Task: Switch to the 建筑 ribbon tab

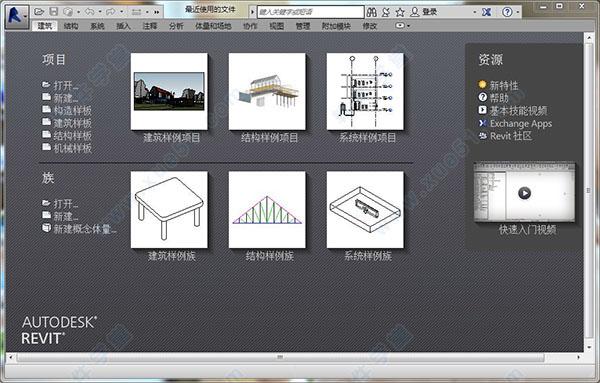Action: pos(45,26)
